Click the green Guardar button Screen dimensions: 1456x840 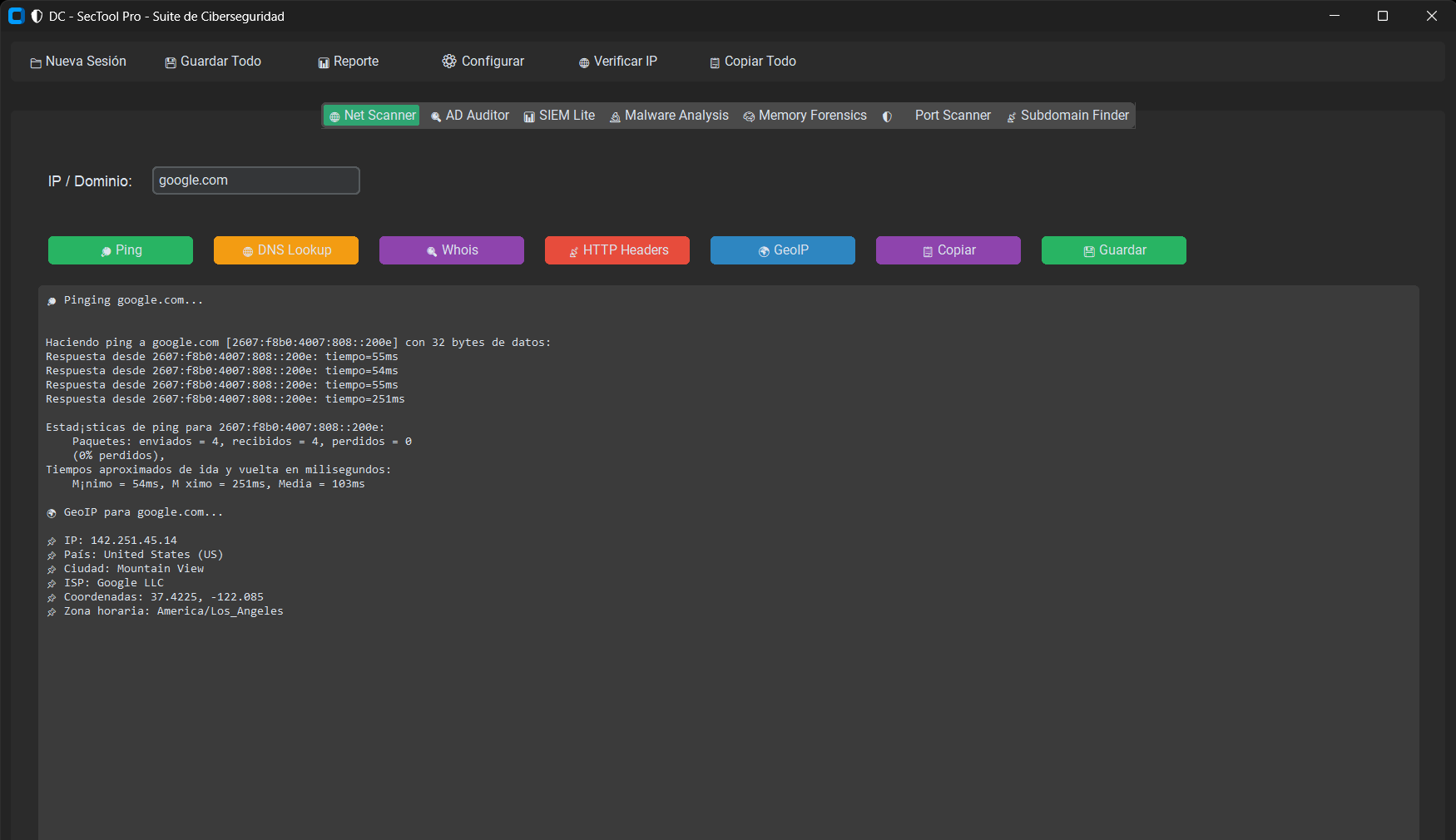coord(1114,250)
